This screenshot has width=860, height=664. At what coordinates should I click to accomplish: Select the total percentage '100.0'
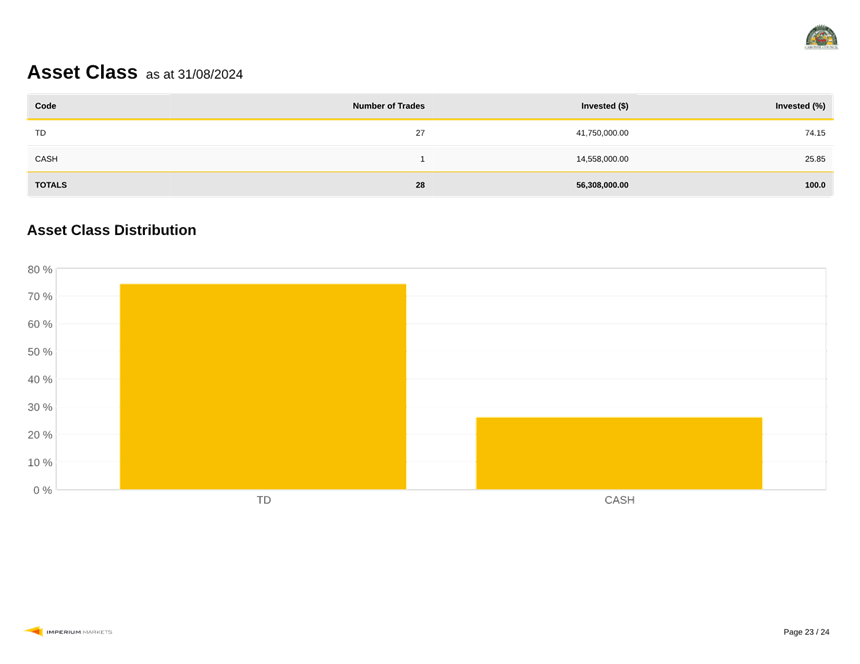815,185
